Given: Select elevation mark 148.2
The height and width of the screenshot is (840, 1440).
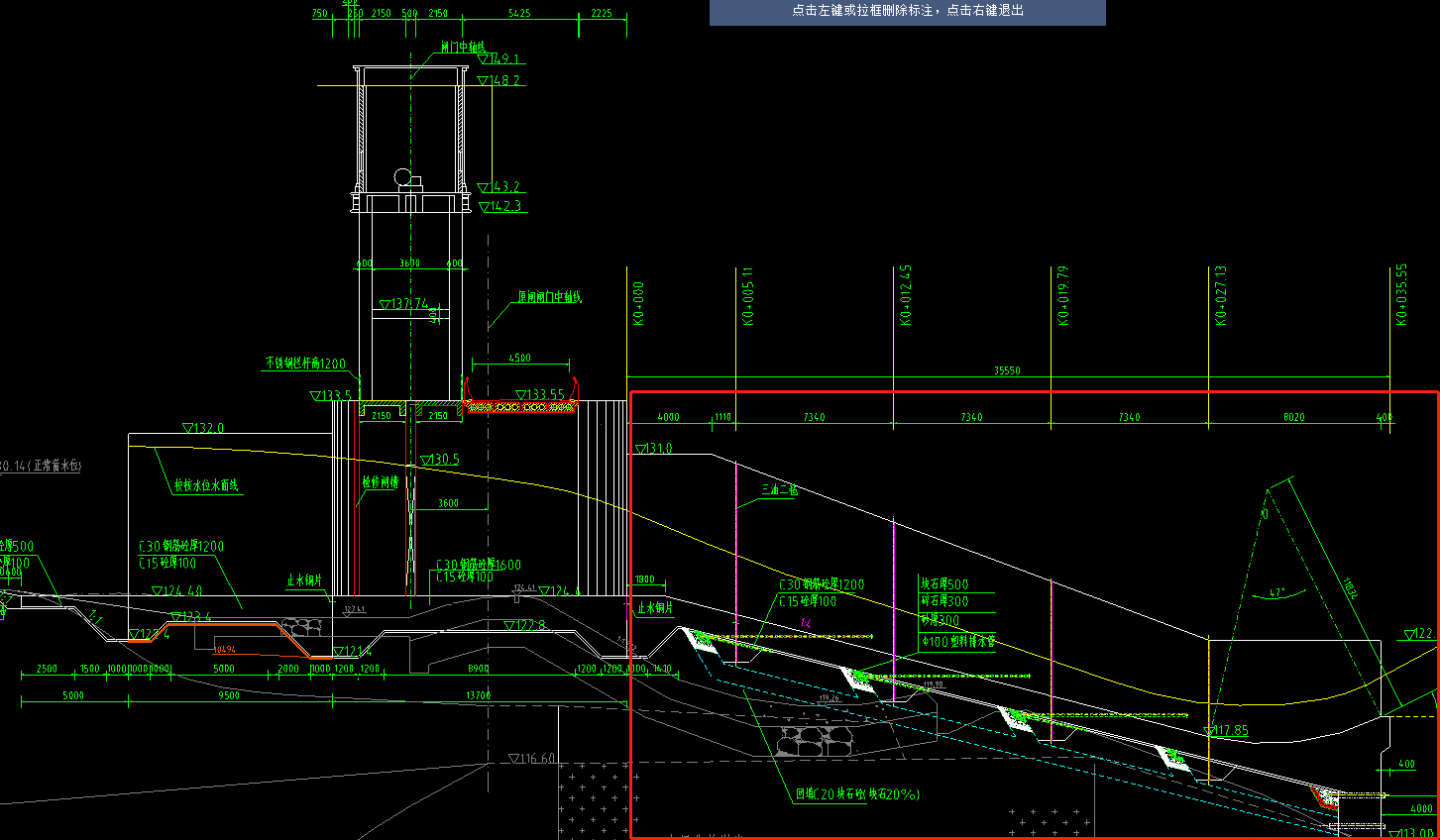Looking at the screenshot, I should [x=498, y=81].
